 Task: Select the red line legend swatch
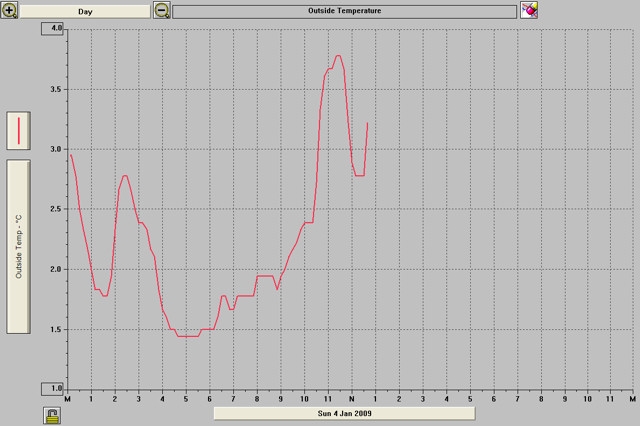(x=20, y=129)
